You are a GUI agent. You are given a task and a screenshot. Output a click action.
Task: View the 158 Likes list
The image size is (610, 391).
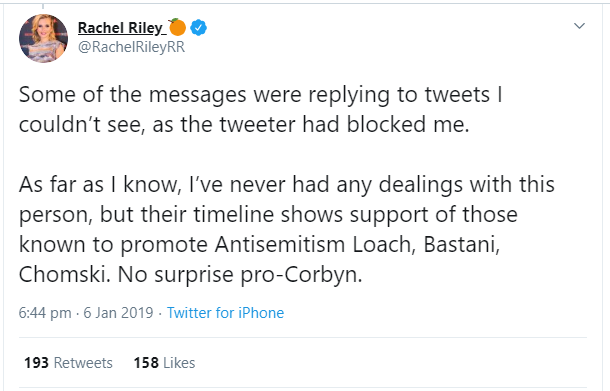[164, 363]
